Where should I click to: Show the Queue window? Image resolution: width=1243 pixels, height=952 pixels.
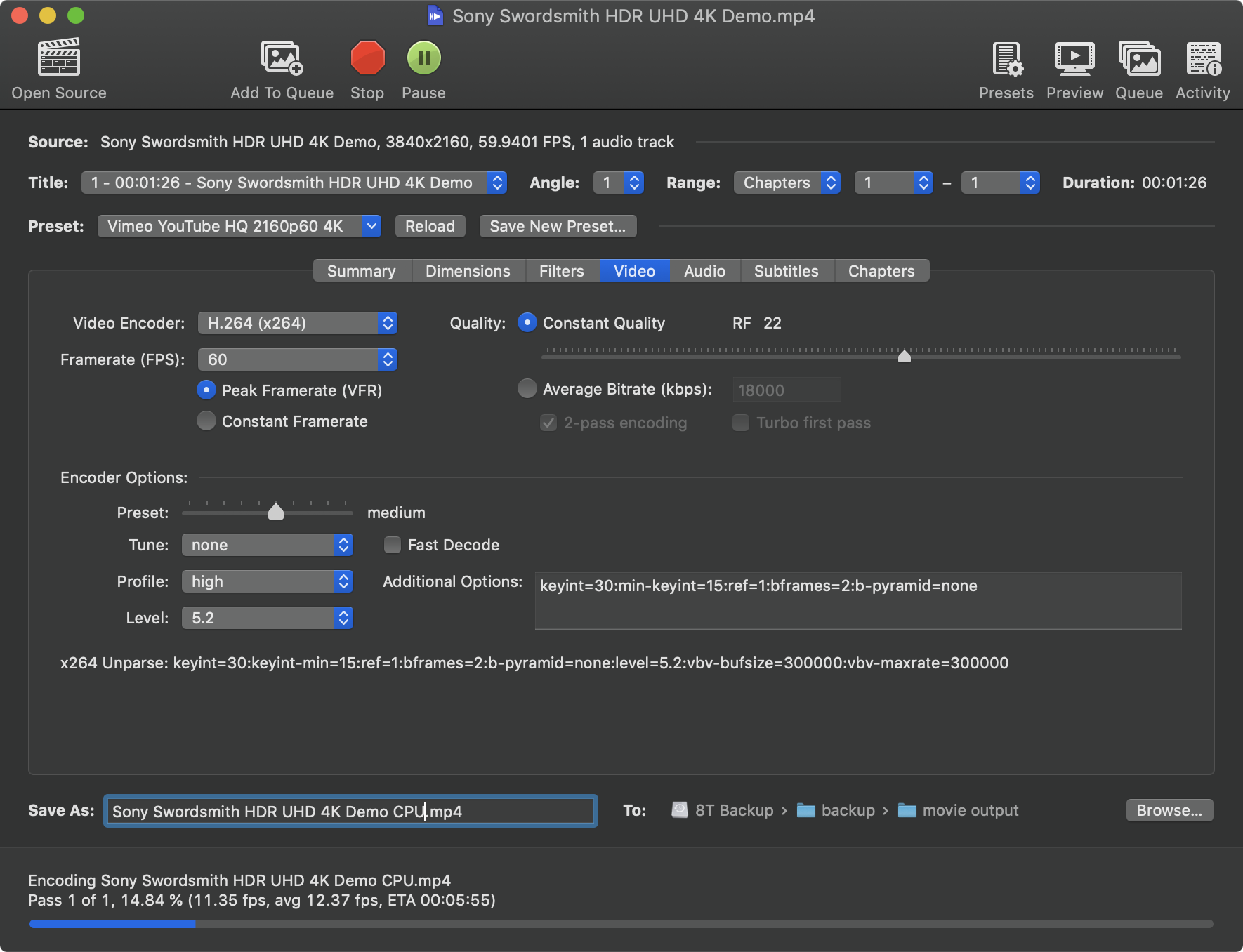pyautogui.click(x=1139, y=58)
